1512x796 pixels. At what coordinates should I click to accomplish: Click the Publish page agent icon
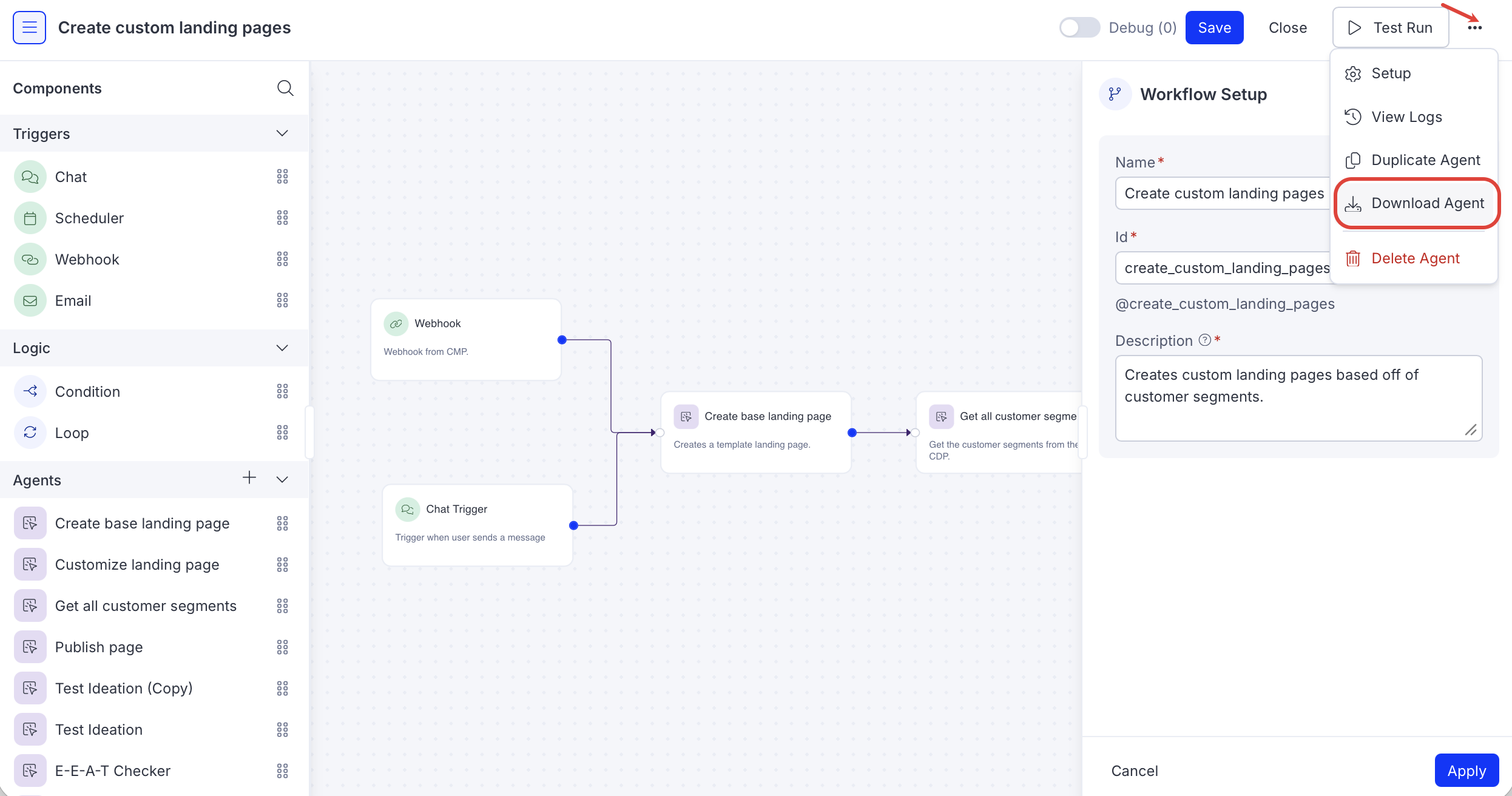30,647
